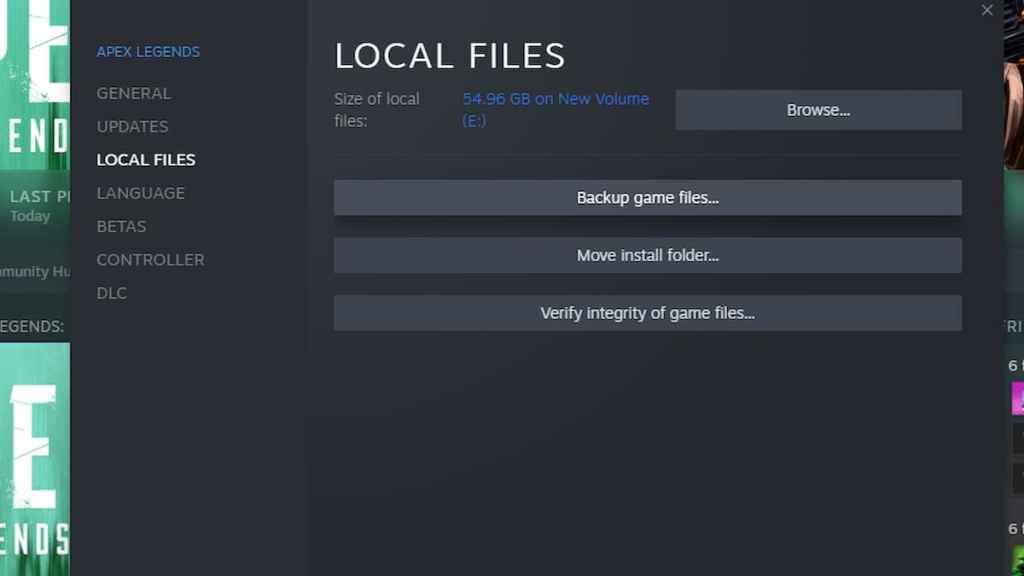Open the Controller tab
The image size is (1024, 576).
[150, 260]
